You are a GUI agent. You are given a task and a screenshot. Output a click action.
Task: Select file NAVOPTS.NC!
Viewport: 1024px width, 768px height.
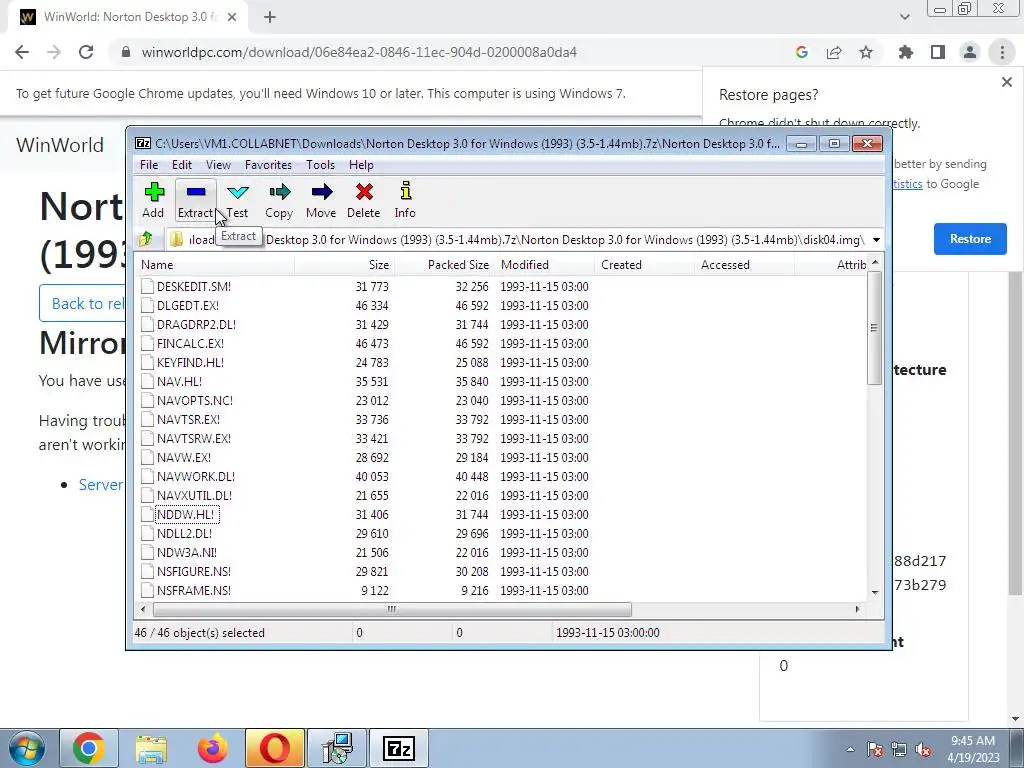pos(195,400)
